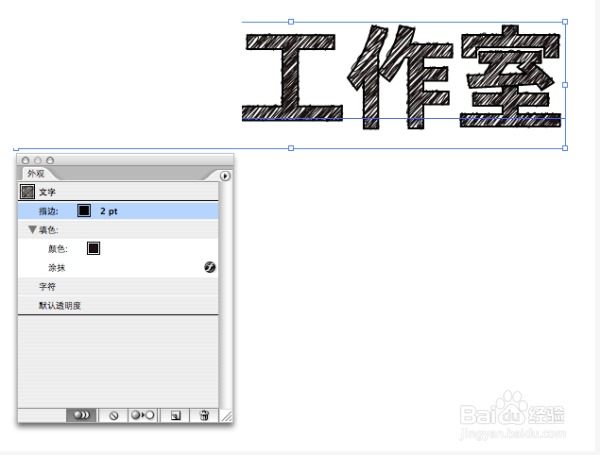Viewport: 600px width, 455px height.
Task: Select the 字符 characters row
Action: coord(118,287)
